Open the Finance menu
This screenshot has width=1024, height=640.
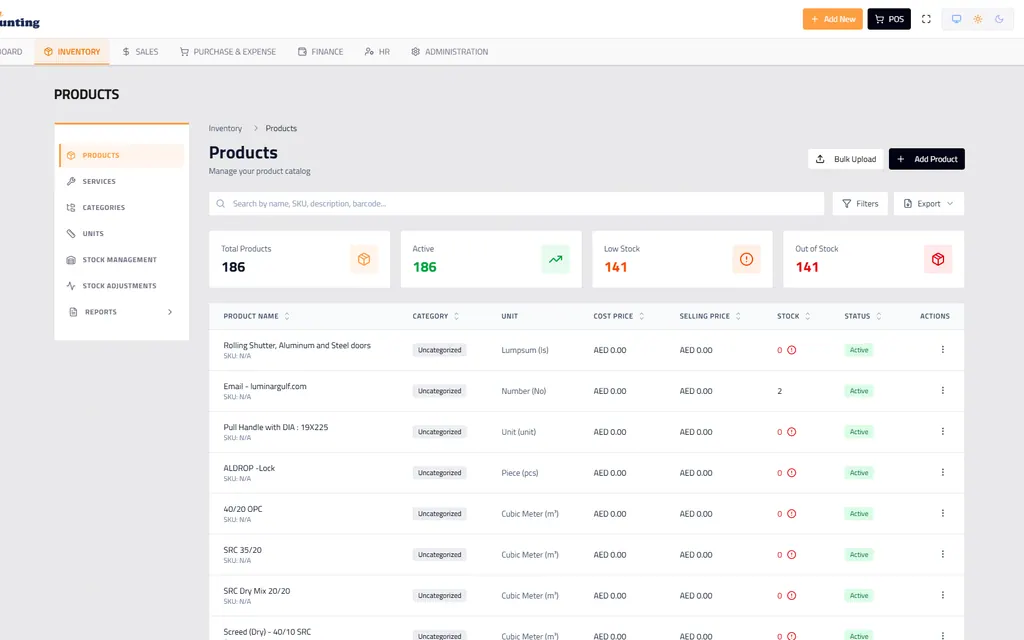tap(320, 52)
